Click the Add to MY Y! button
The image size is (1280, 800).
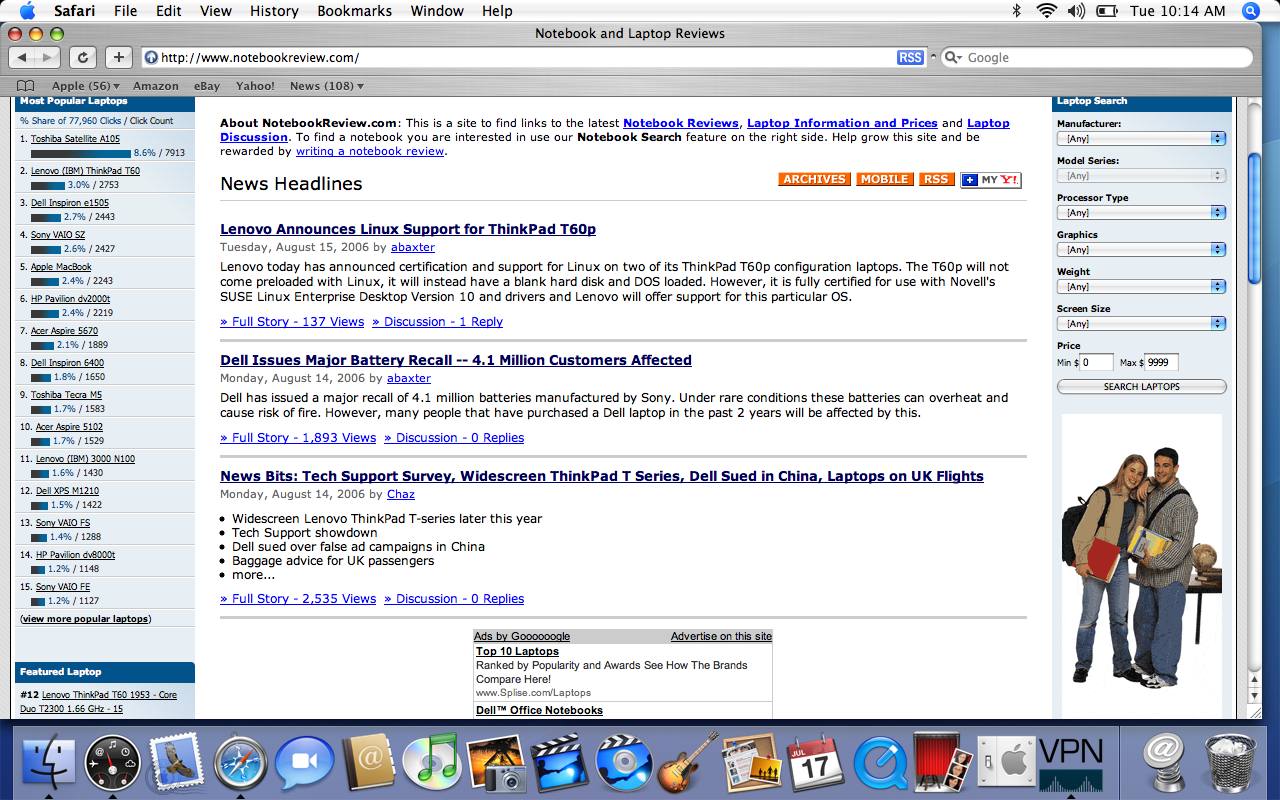[x=991, y=180]
